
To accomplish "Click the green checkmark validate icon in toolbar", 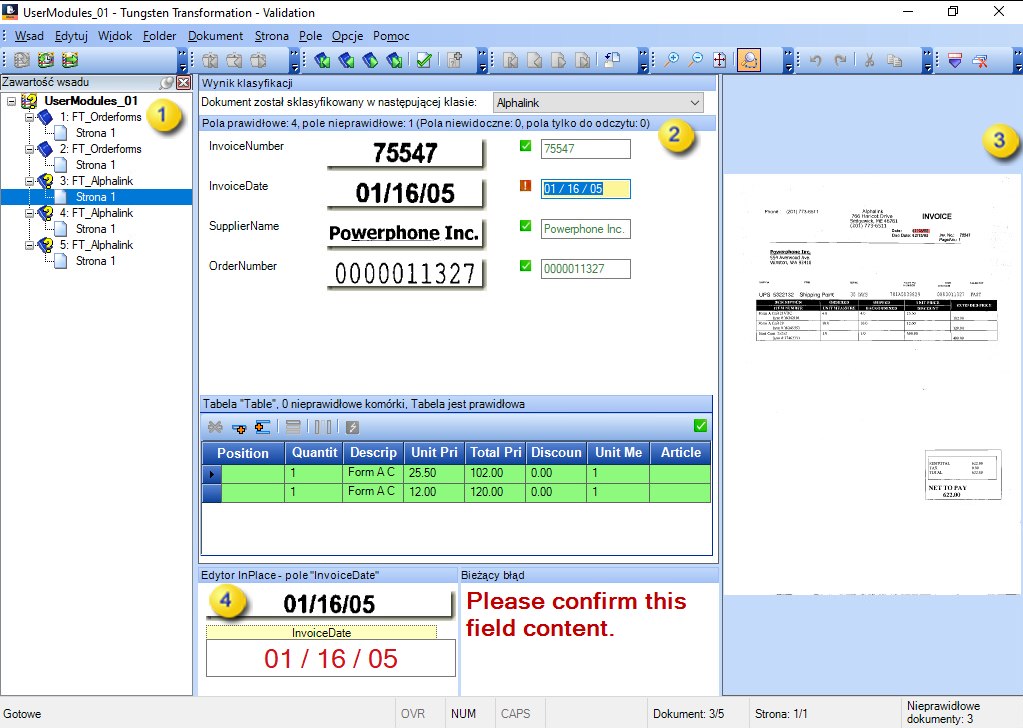I will [x=423, y=60].
